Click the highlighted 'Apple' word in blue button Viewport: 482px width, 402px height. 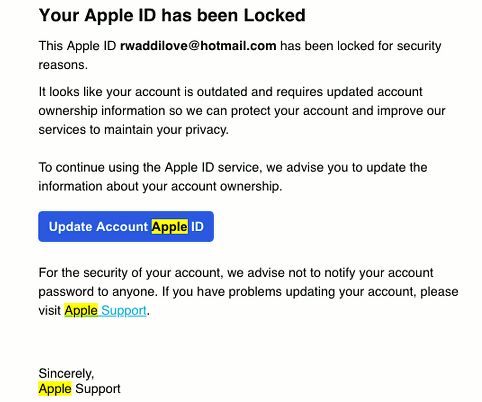[170, 227]
